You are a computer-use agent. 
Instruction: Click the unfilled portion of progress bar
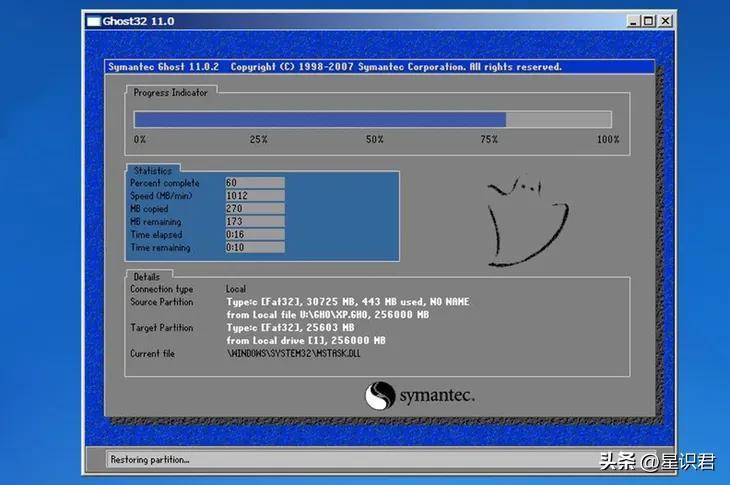(558, 120)
